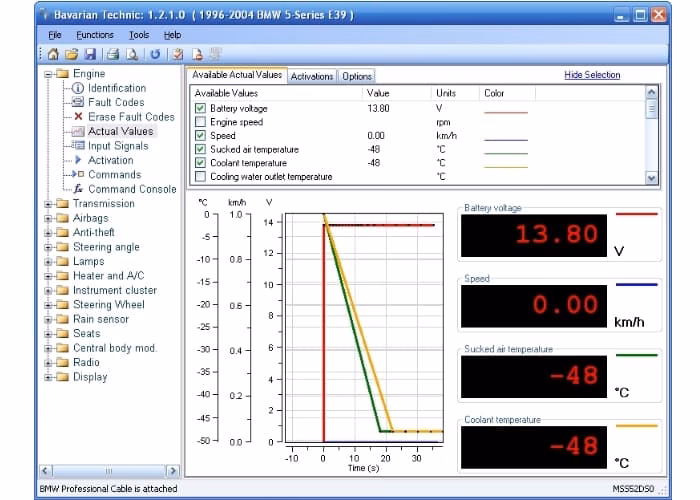Expand the Instrument cluster node
This screenshot has width=700, height=500.
[x=48, y=291]
